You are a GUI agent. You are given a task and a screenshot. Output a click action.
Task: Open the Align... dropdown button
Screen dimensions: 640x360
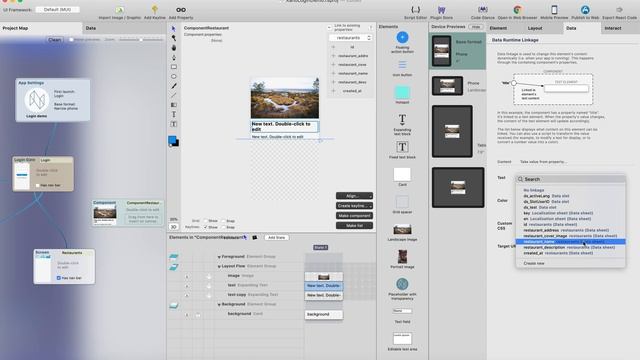354,196
